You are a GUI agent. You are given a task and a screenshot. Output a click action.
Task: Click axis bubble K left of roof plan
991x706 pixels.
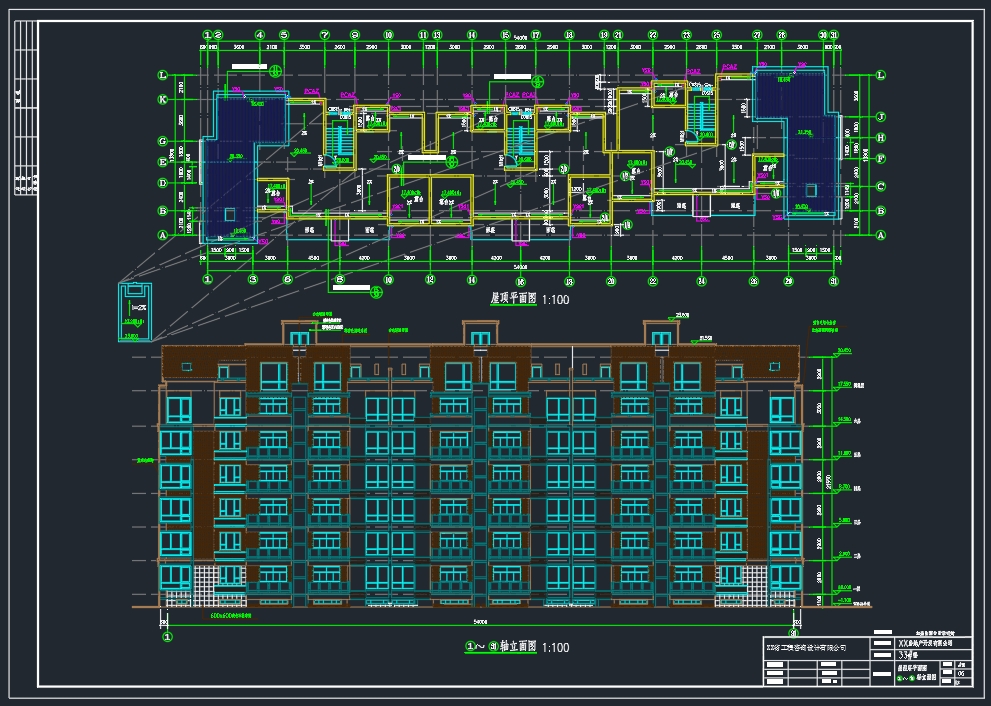coord(160,99)
